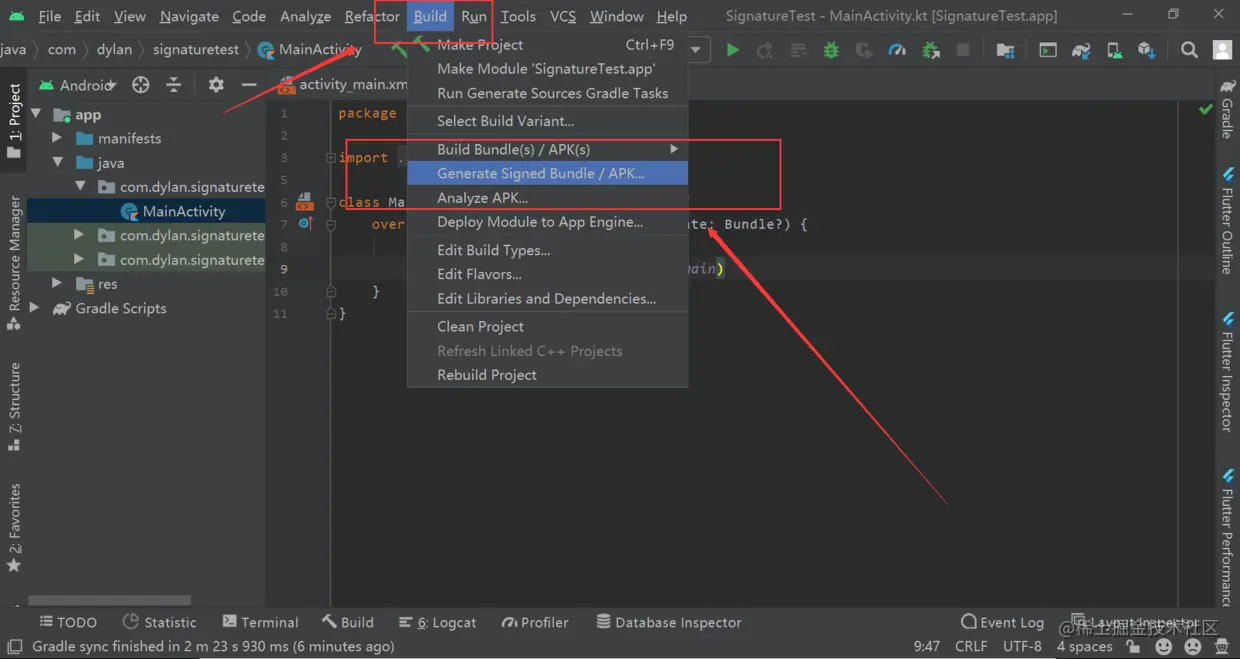Viewport: 1240px width, 659px height.
Task: Expand the Gradle Scripts node
Action: point(35,308)
